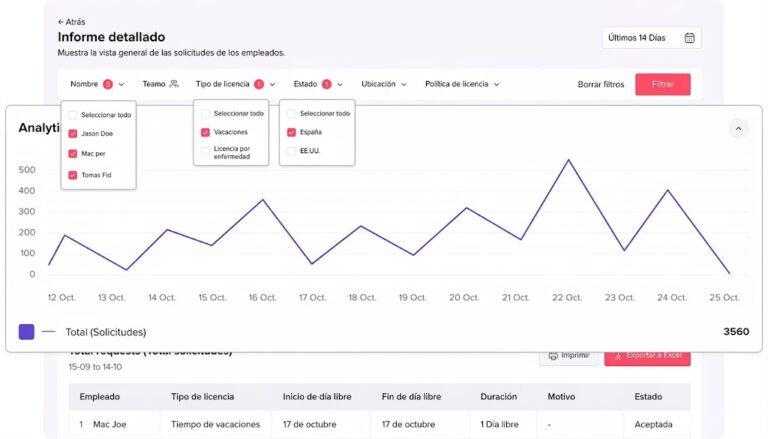Click Exportar a Excel button
Image resolution: width=768 pixels, height=439 pixels.
point(648,357)
